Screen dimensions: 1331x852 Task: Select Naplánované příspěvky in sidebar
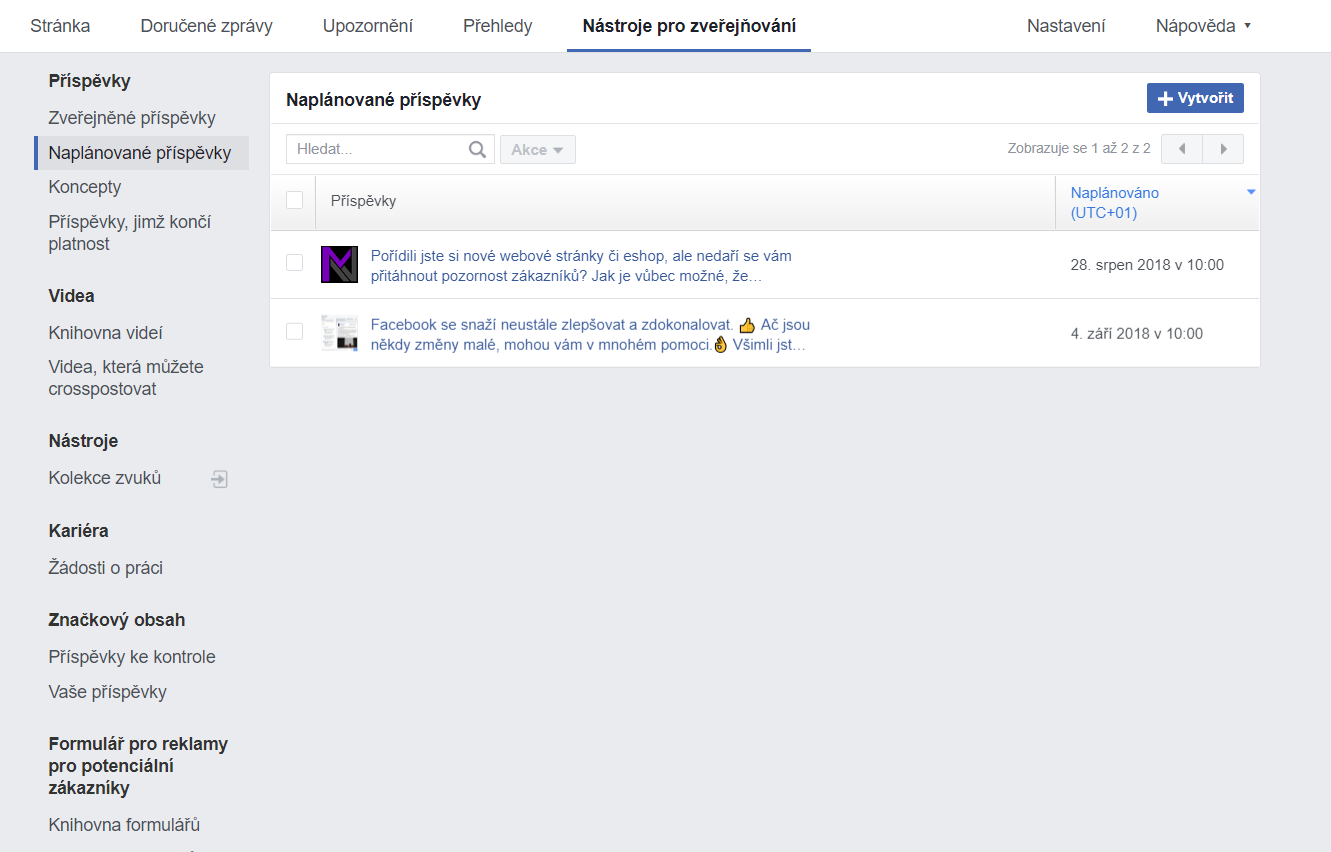140,153
